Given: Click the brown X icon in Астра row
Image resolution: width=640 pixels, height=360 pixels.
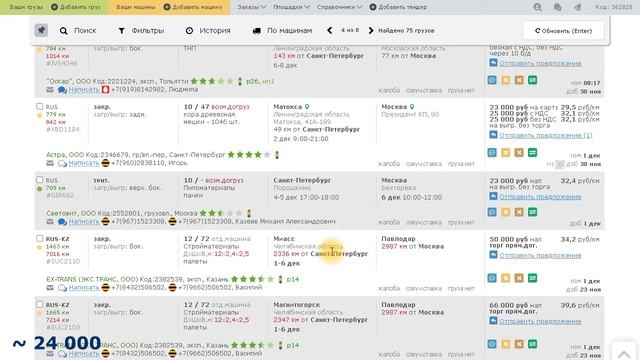Looking at the screenshot, I should click(519, 153).
